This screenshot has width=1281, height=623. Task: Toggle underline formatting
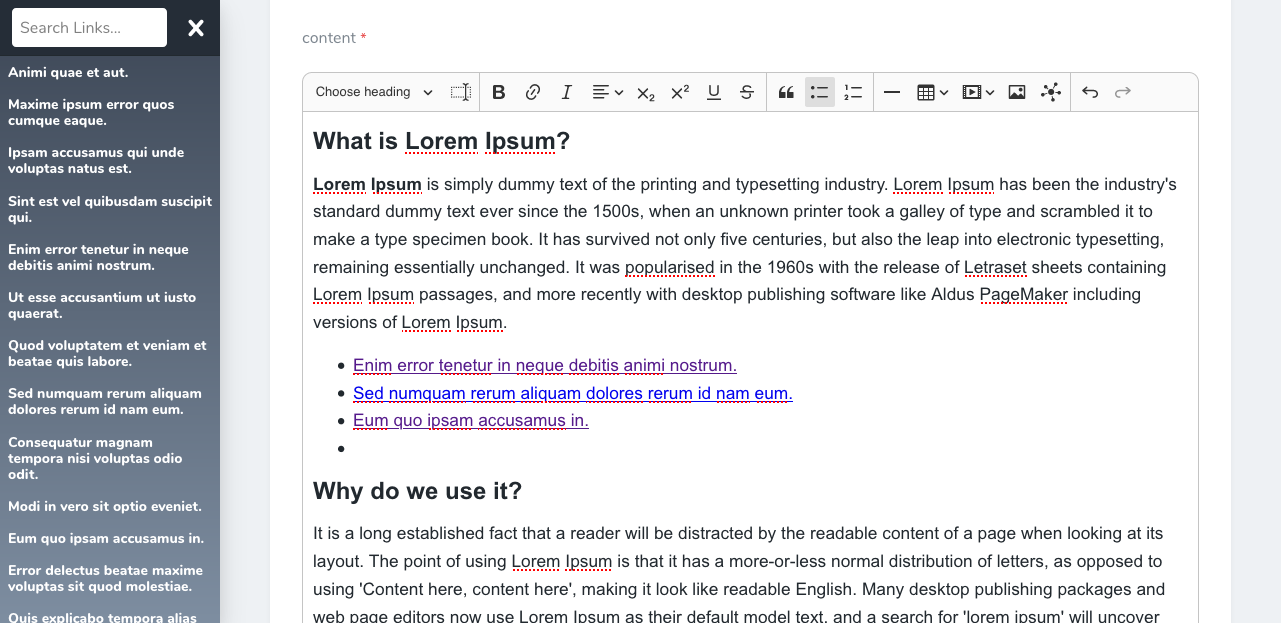(x=714, y=92)
